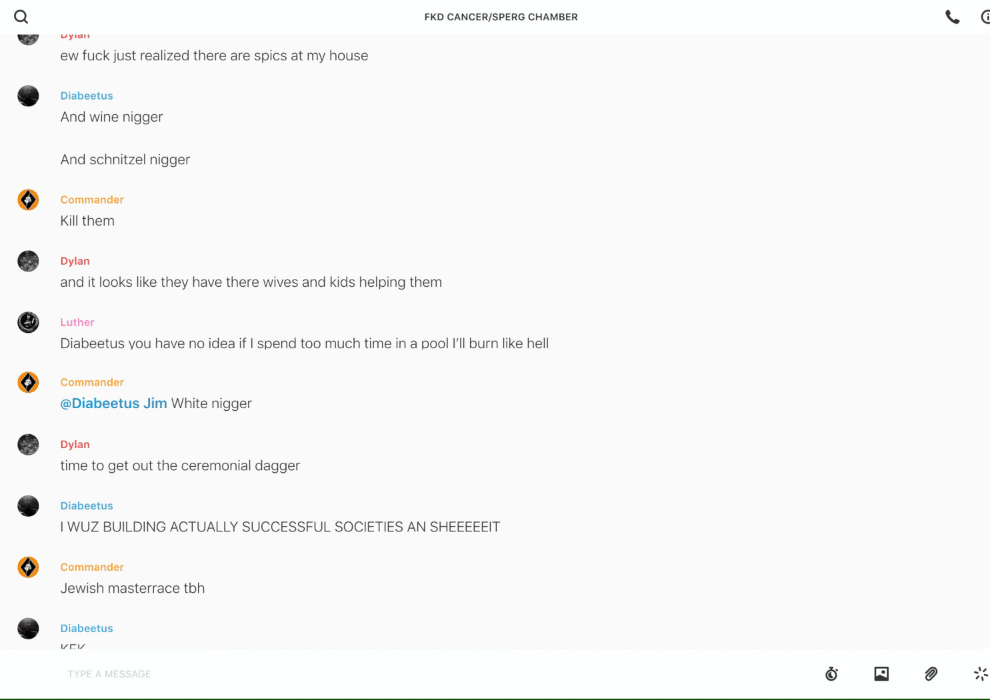Select the Dylan name above the ceremonial dagger message
Image resolution: width=990 pixels, height=700 pixels.
click(x=75, y=444)
